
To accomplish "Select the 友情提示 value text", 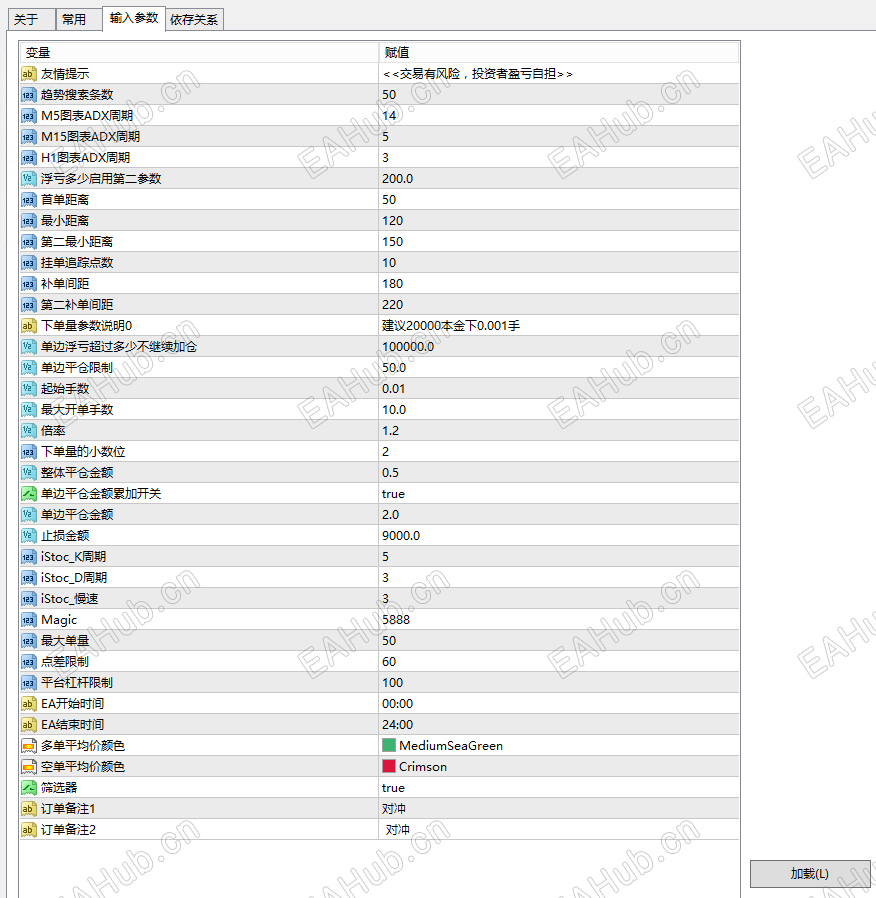I will coord(478,74).
